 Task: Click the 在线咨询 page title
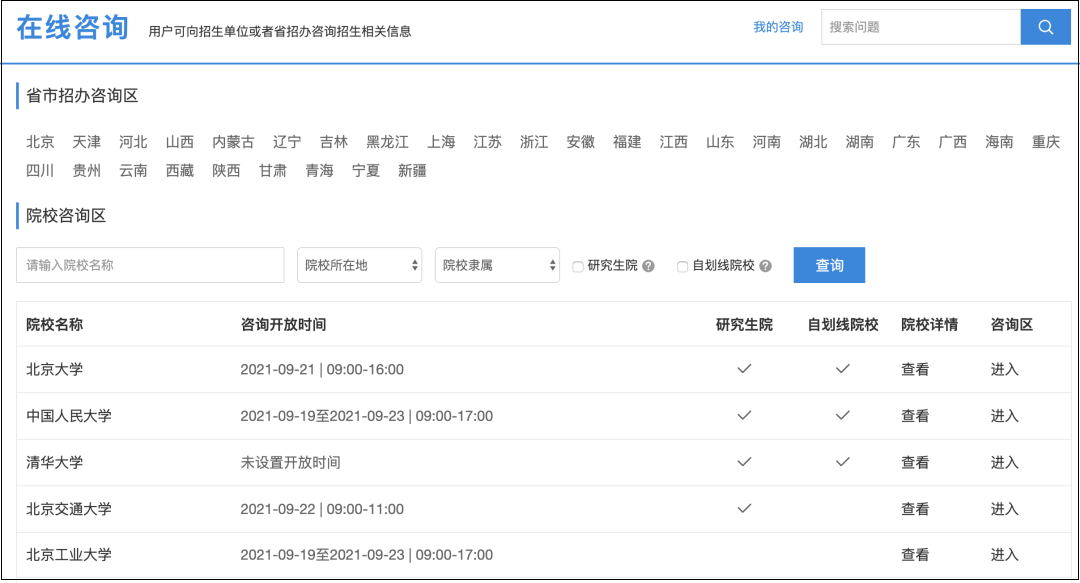click(x=72, y=28)
